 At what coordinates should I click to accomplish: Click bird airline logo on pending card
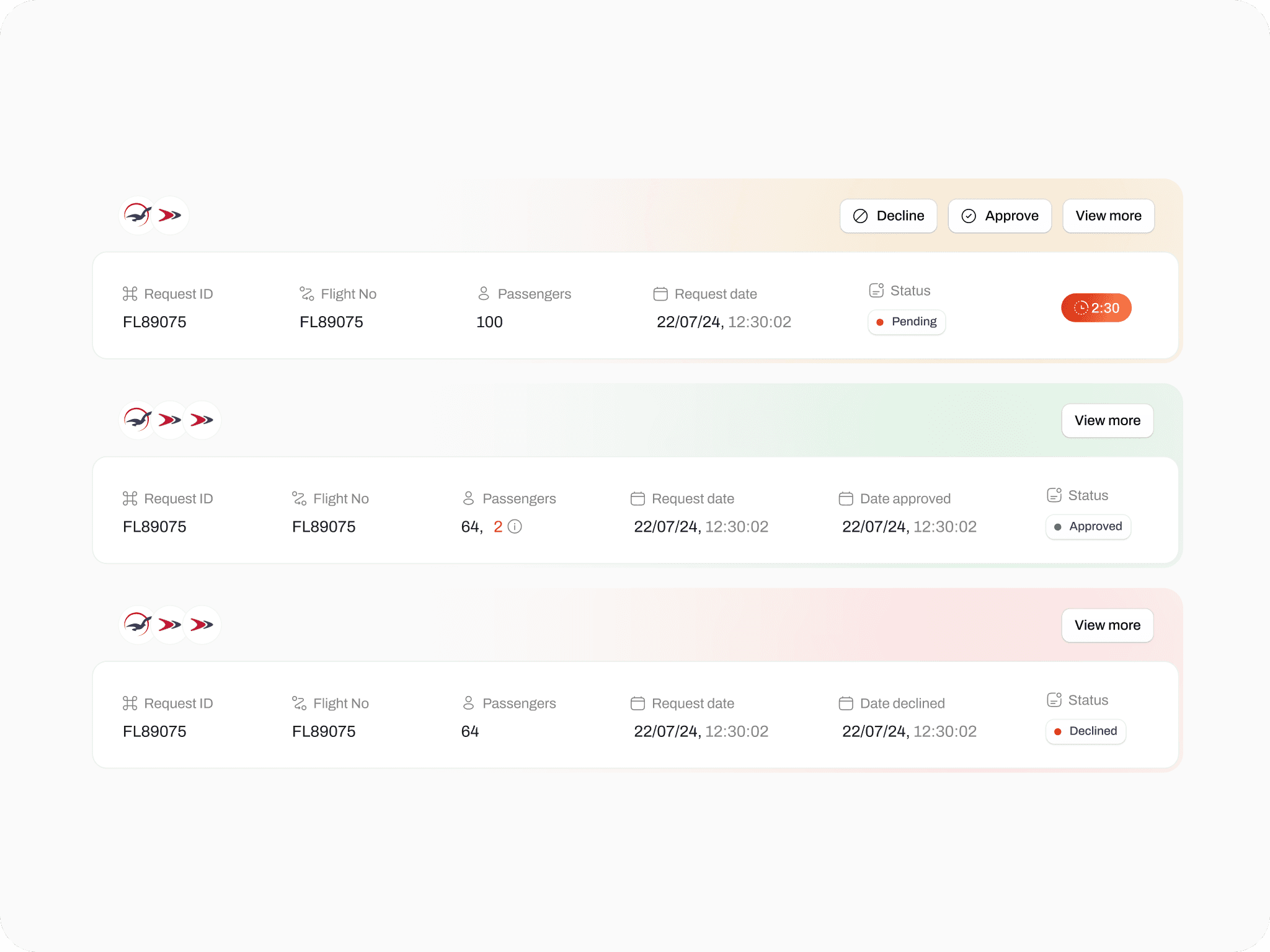tap(138, 216)
